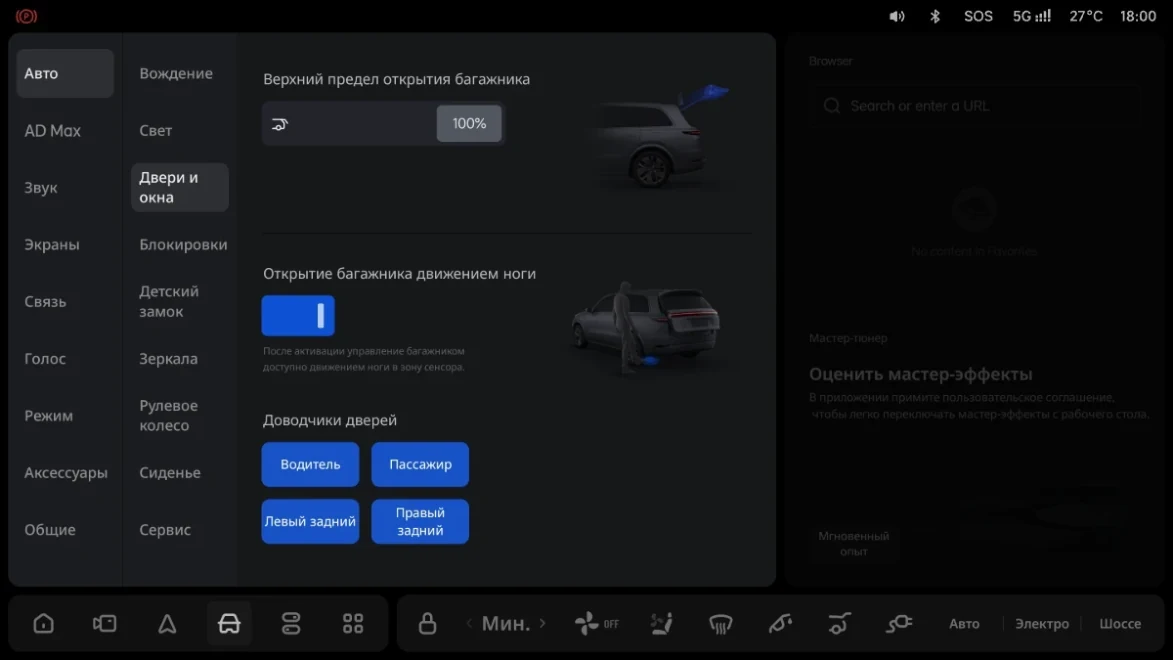The height and width of the screenshot is (660, 1173).
Task: Click the Browser URL search field
Action: pos(976,106)
